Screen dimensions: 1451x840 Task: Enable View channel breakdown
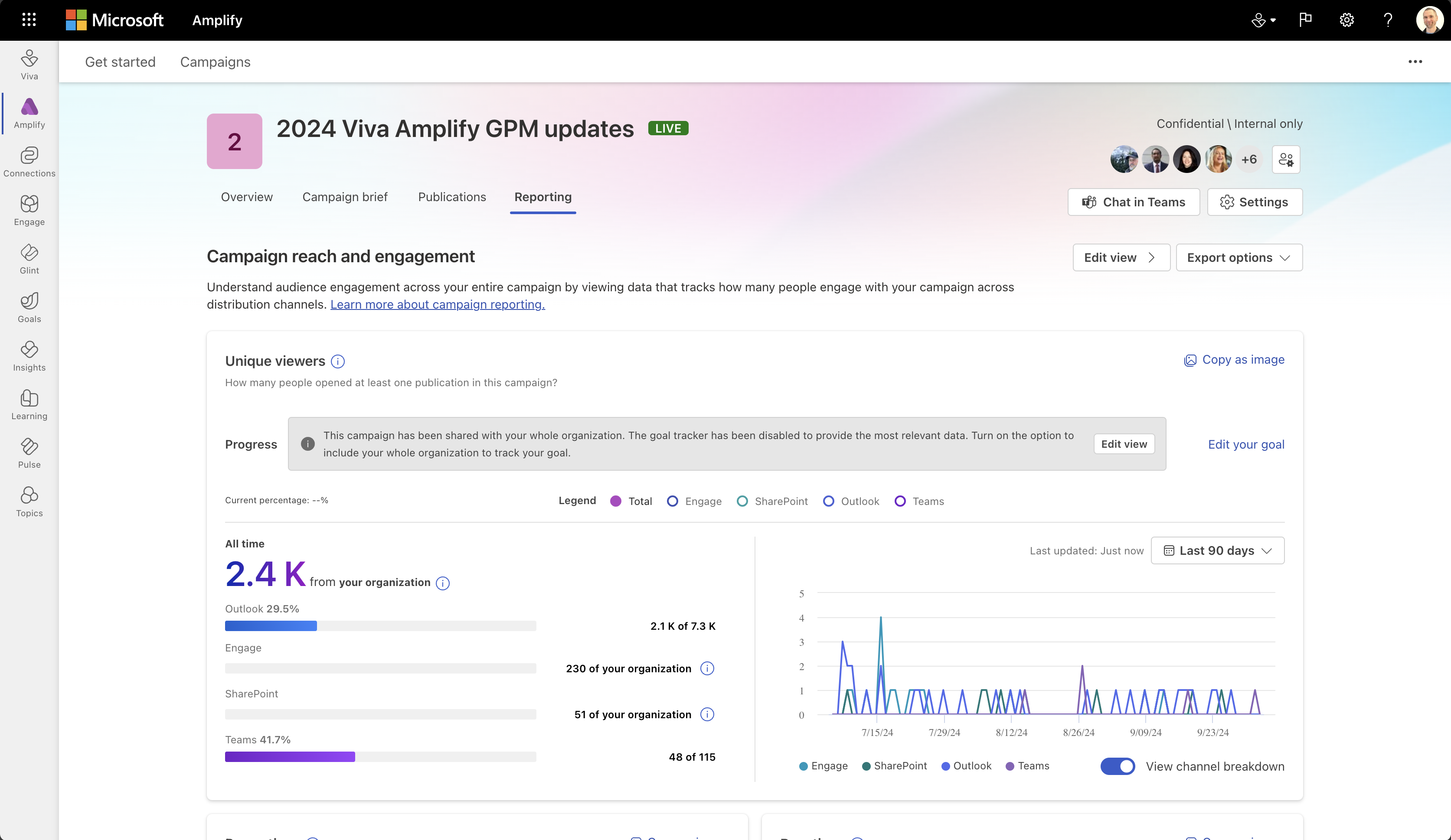1117,766
